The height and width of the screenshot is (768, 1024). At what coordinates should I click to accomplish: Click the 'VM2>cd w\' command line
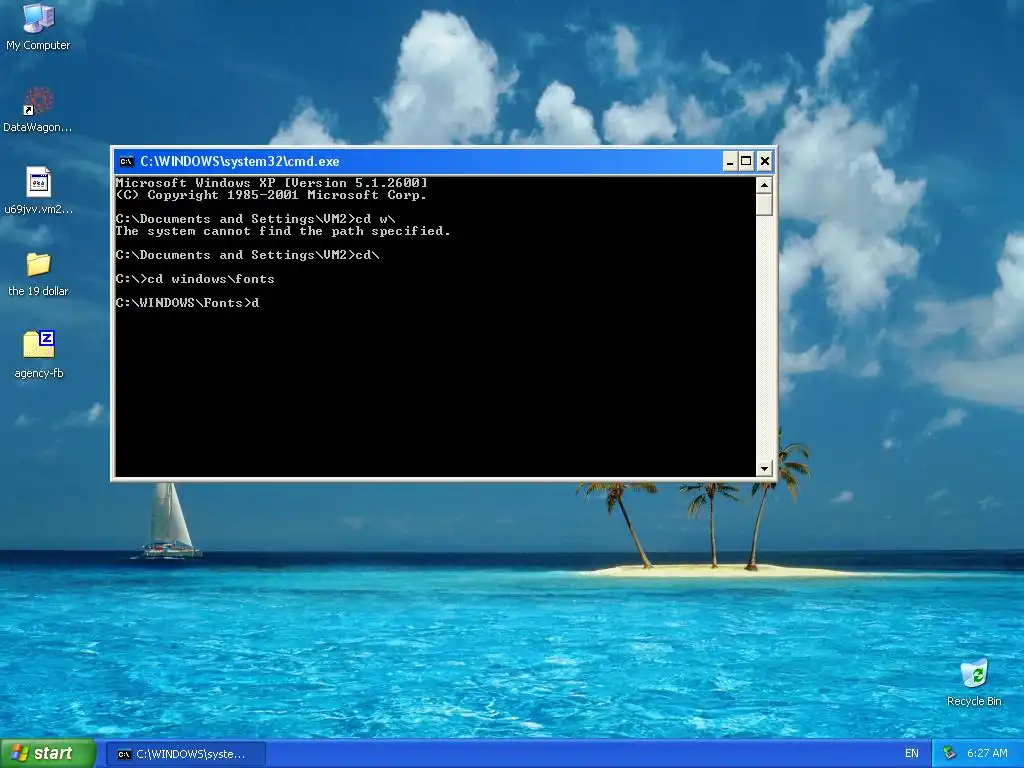coord(255,219)
